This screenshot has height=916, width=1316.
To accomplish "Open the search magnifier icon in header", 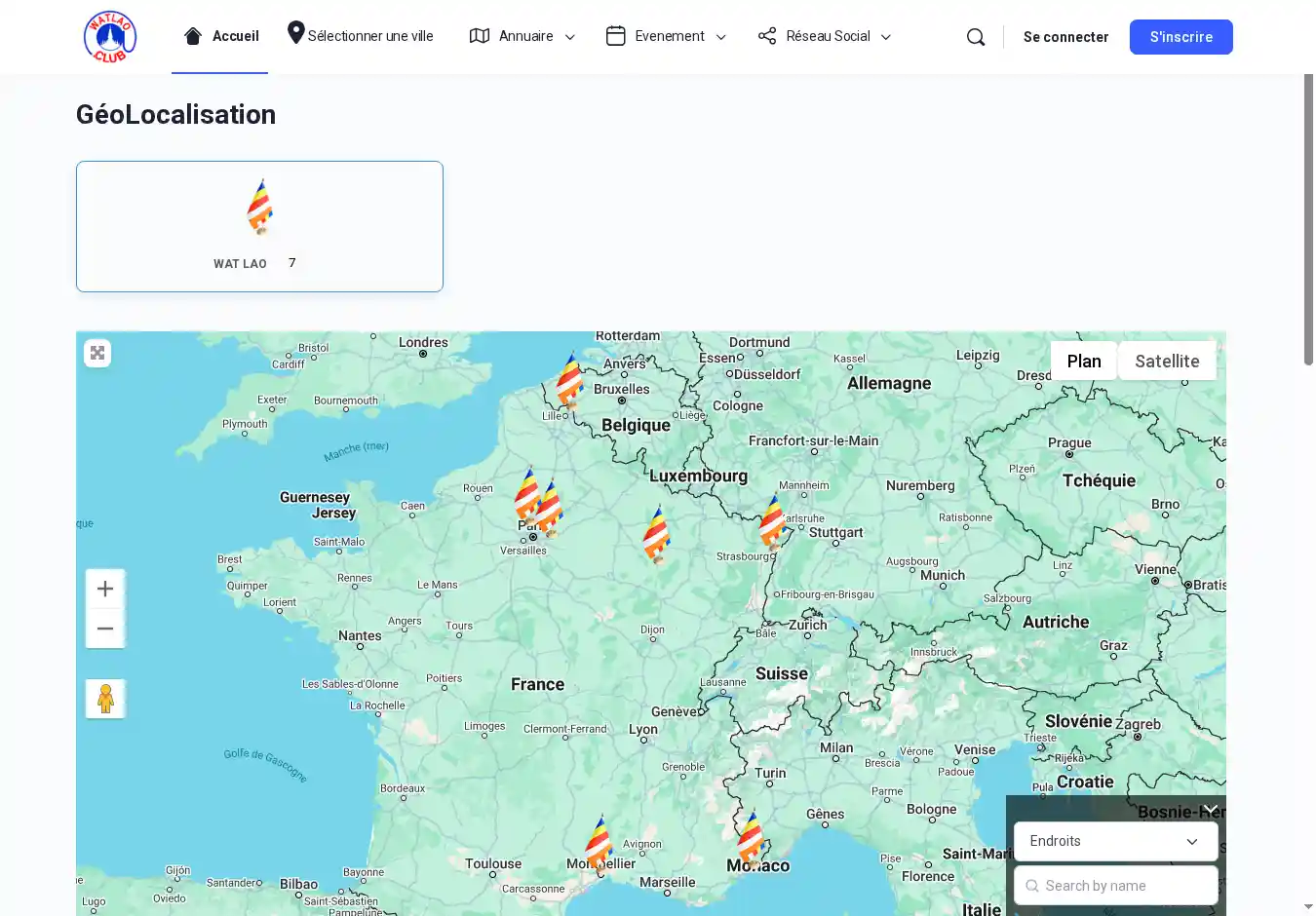I will (975, 37).
